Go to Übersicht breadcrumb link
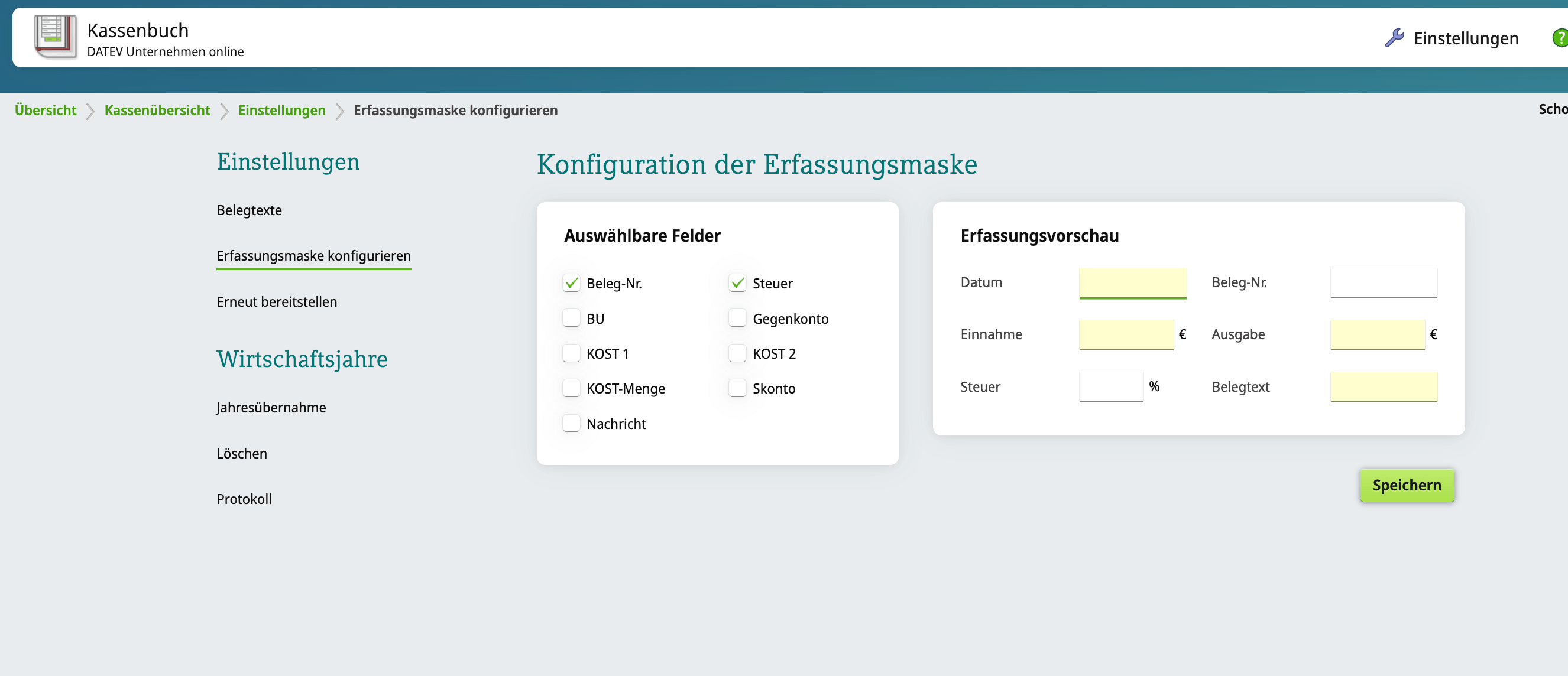Viewport: 1568px width, 676px height. [x=46, y=110]
